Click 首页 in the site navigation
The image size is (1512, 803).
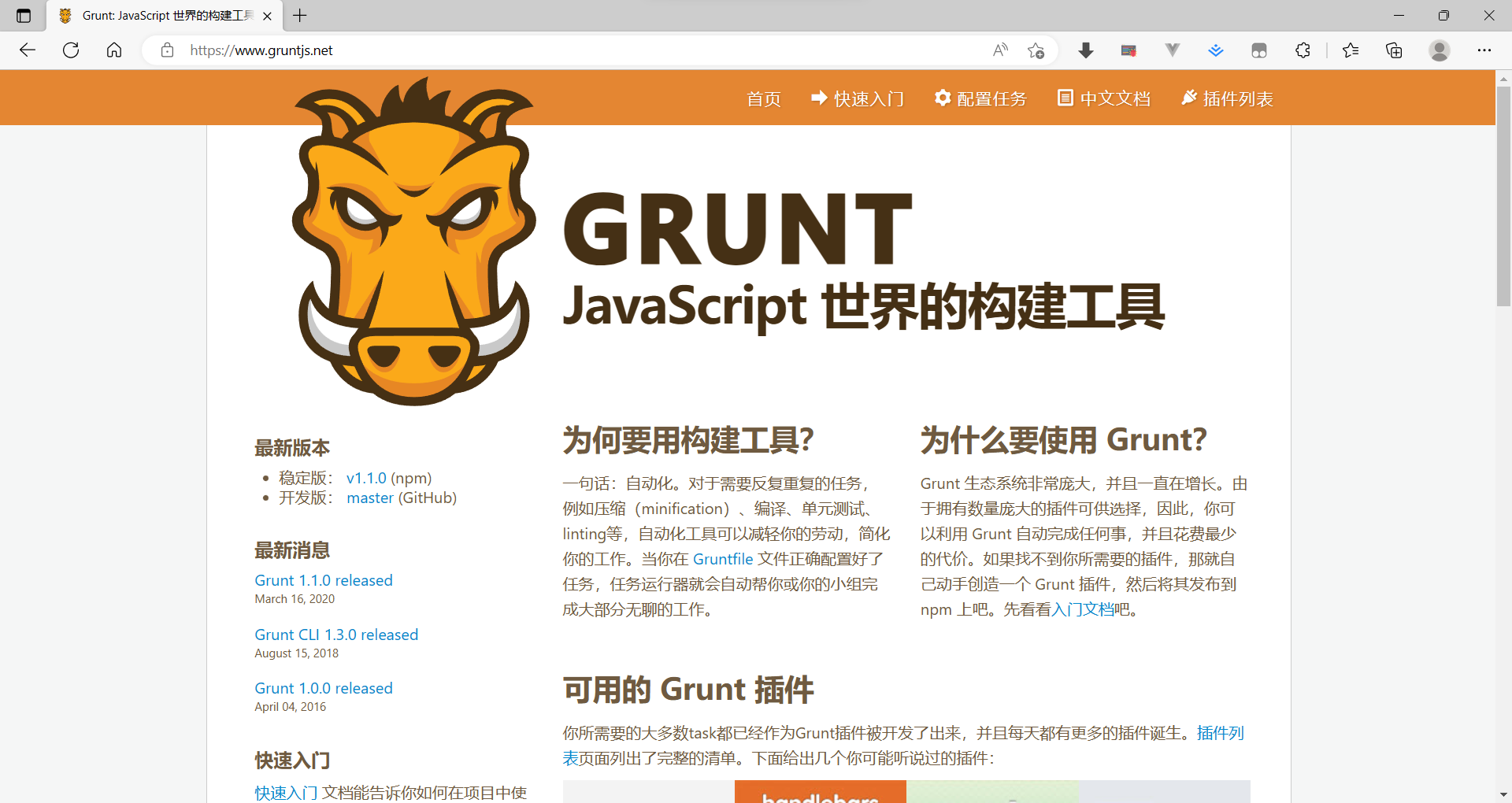click(x=763, y=98)
